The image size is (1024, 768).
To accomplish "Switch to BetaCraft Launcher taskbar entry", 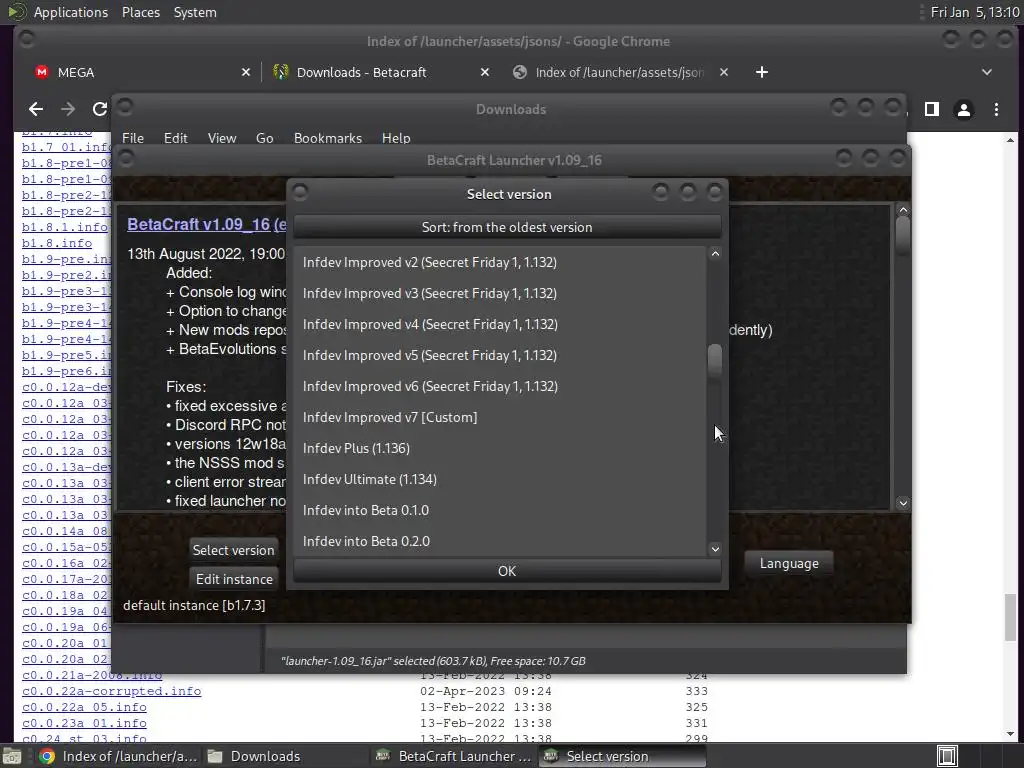I will pos(455,756).
